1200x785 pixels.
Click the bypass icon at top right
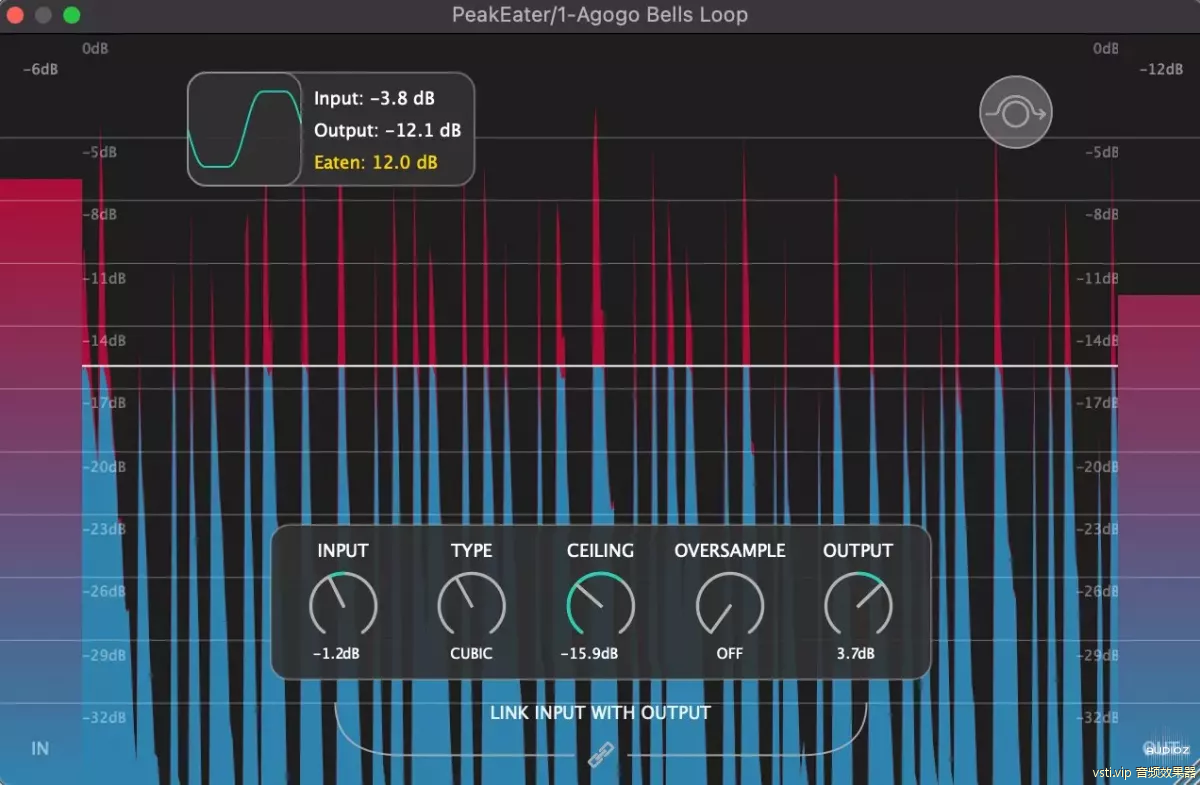[x=1015, y=114]
